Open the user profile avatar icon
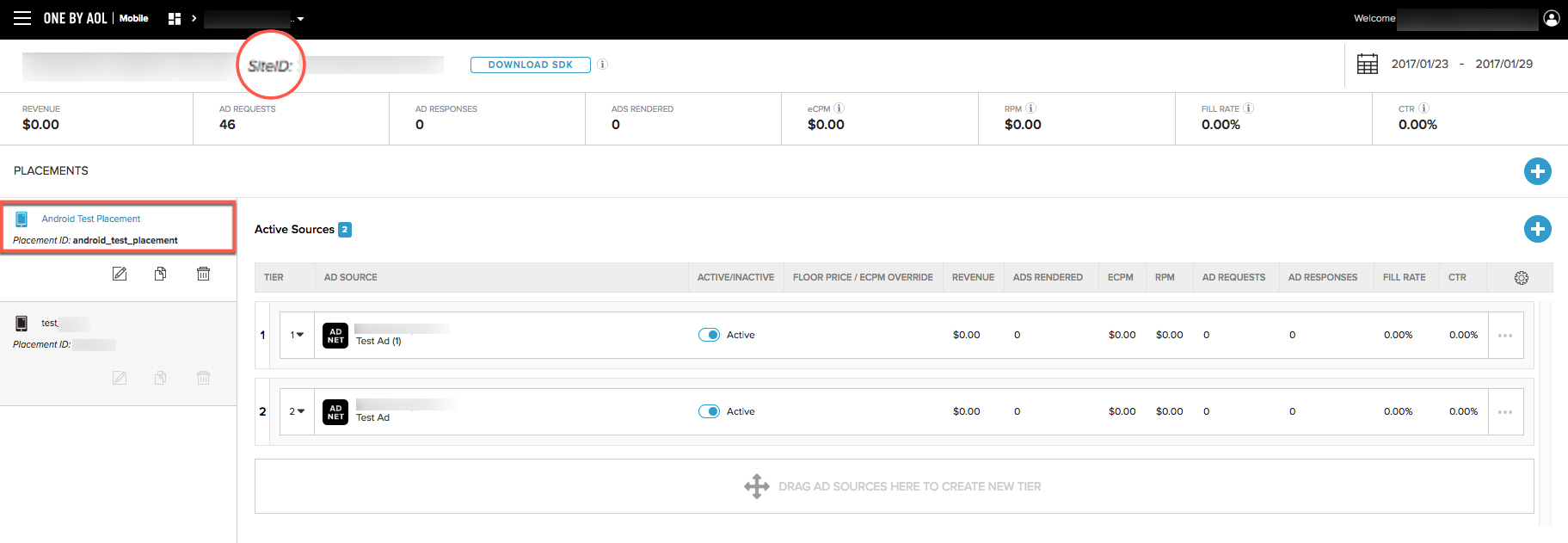Image resolution: width=1568 pixels, height=543 pixels. 1552,18
